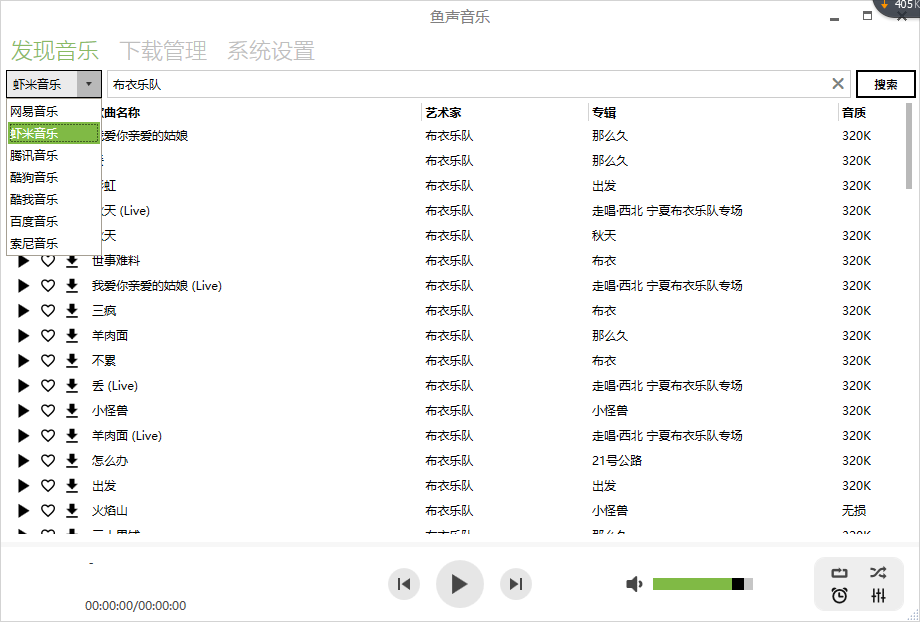Download 羊肉面 from album 那么久
The height and width of the screenshot is (622, 920).
(72, 336)
